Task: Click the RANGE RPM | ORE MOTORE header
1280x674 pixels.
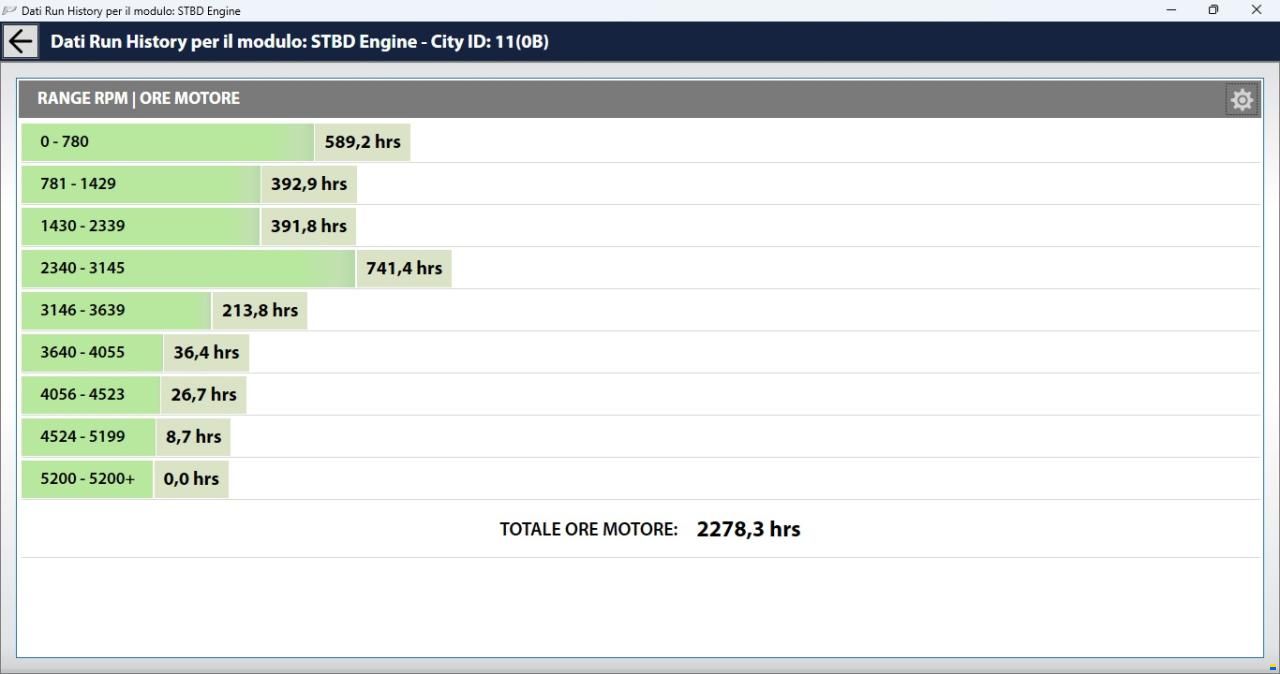Action: click(x=138, y=98)
